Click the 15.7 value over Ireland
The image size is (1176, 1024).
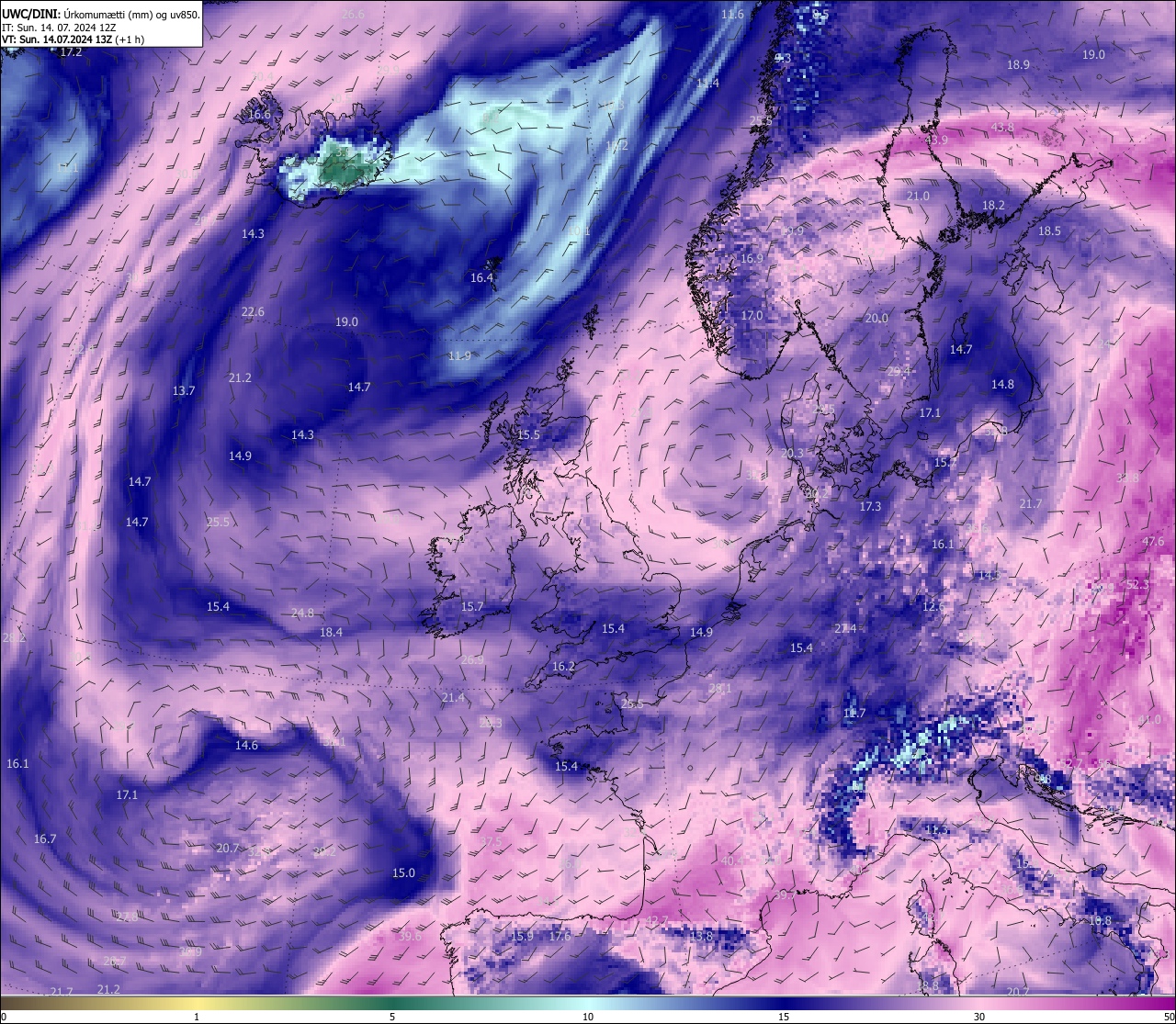[471, 607]
